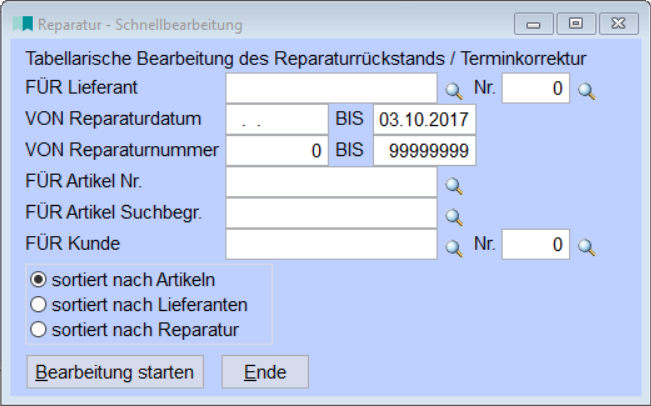Click the FÜR Lieferant label

point(81,87)
